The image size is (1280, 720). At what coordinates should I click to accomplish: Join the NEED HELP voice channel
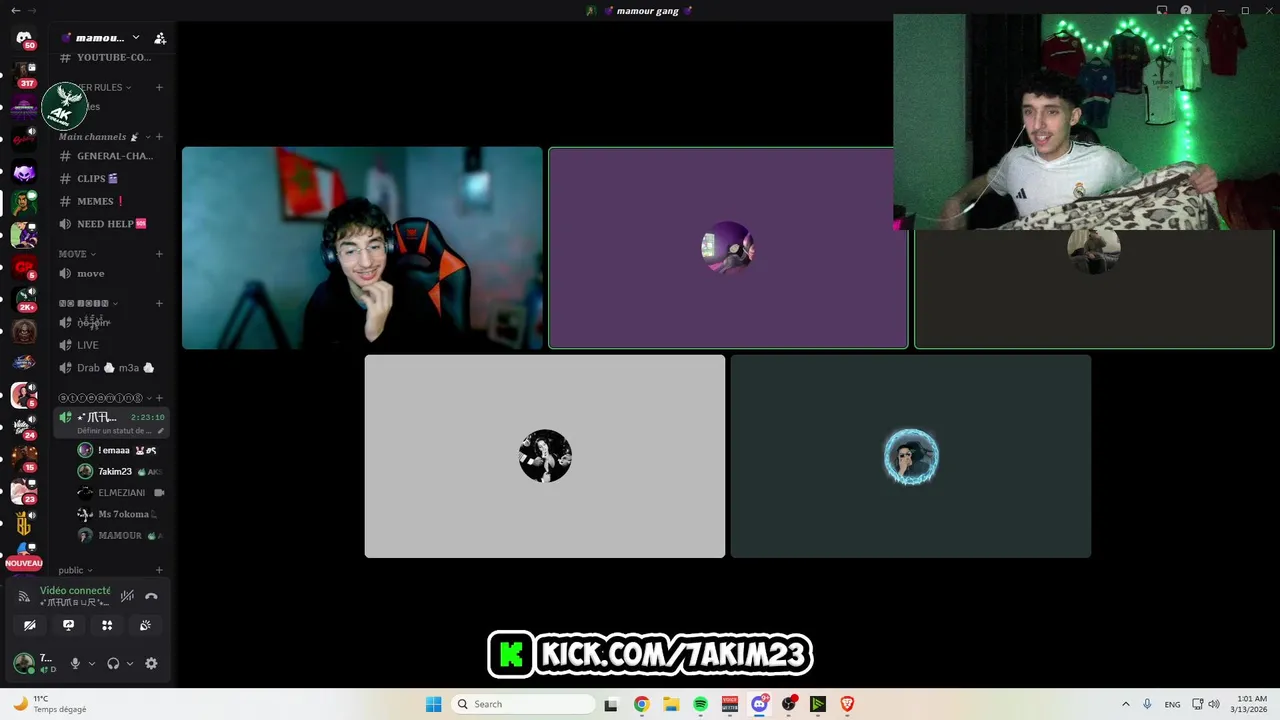tap(111, 224)
